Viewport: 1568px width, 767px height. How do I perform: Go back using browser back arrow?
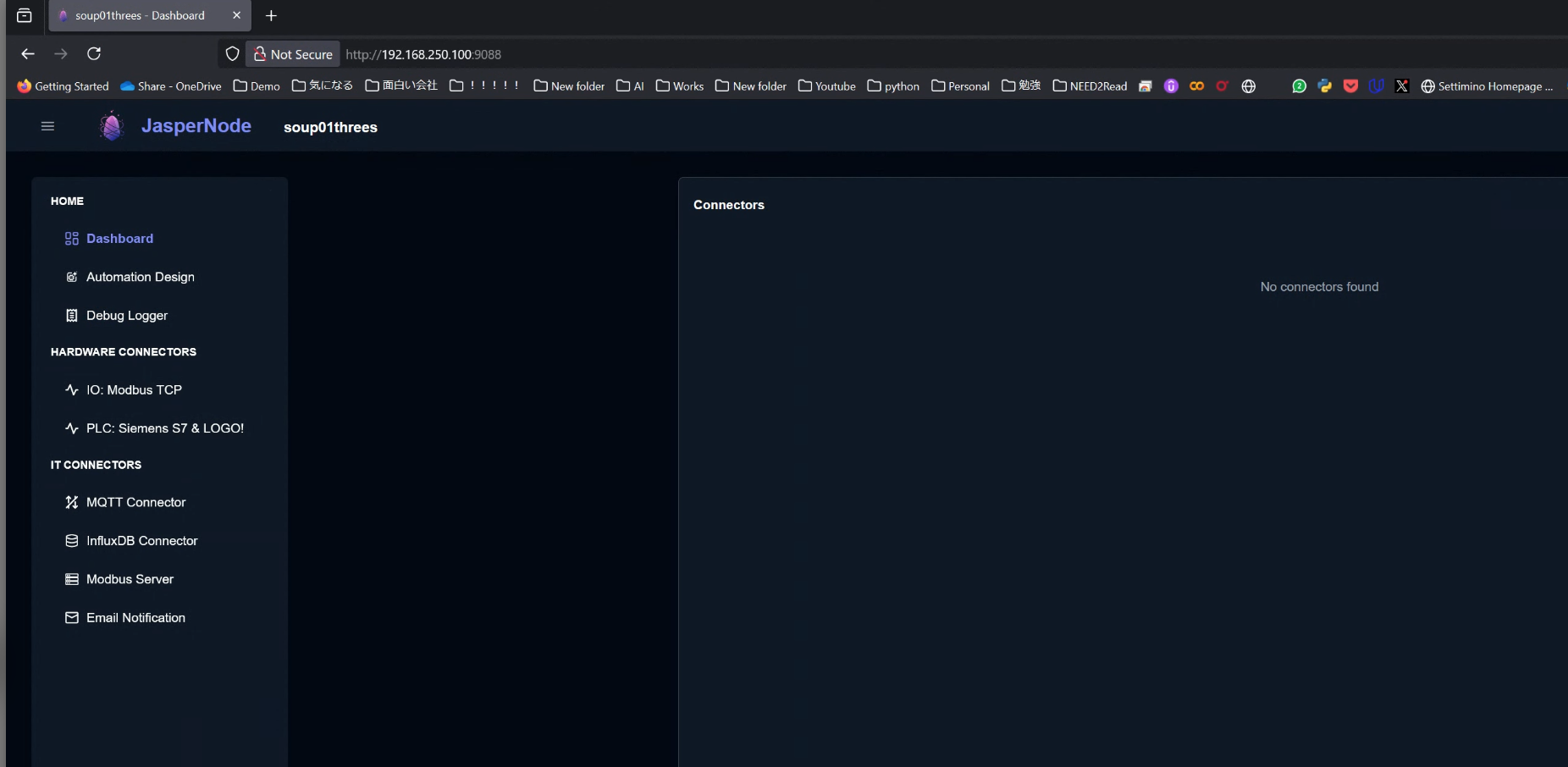click(28, 54)
